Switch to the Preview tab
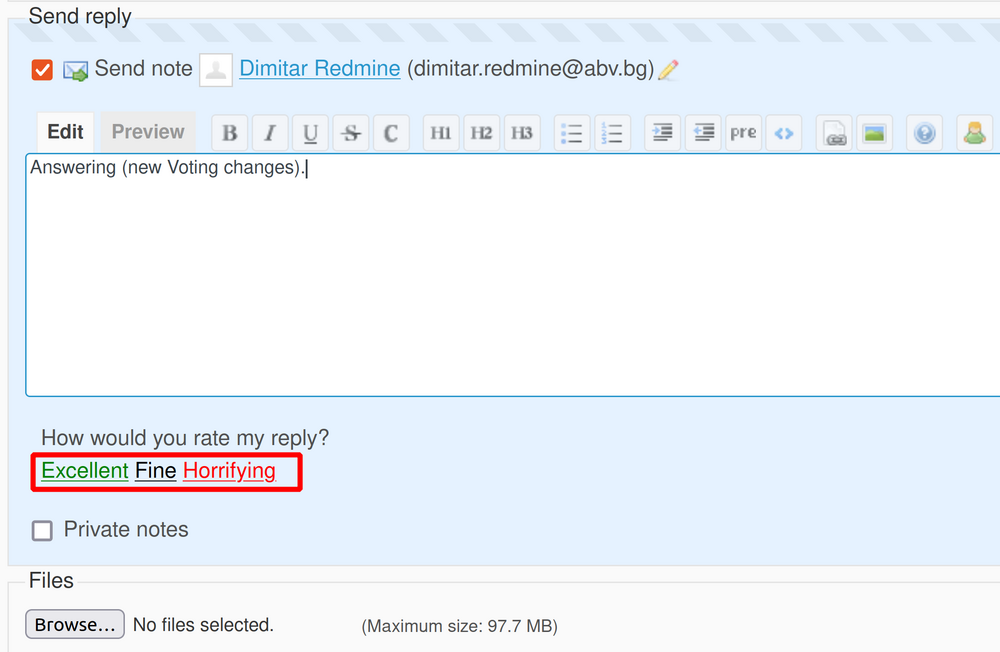Viewport: 1000px width, 652px height. pos(148,132)
